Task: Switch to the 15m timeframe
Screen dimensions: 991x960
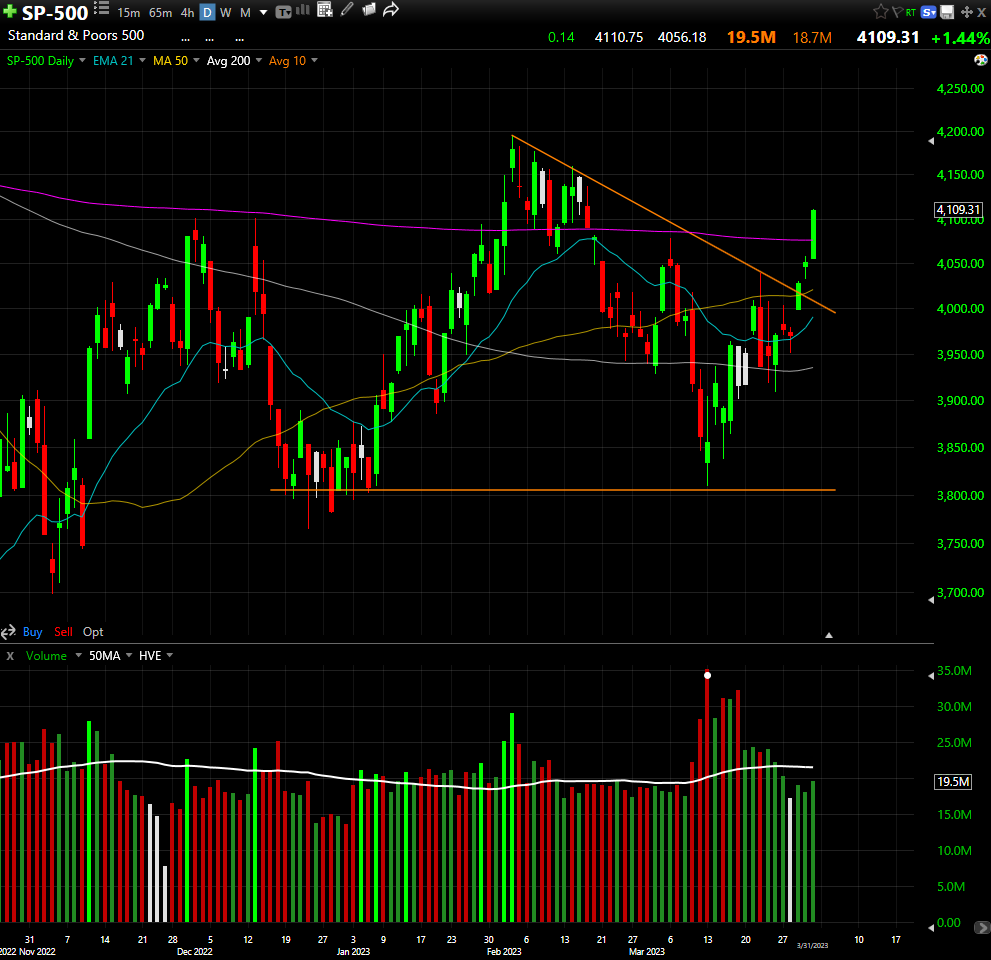Action: (129, 13)
